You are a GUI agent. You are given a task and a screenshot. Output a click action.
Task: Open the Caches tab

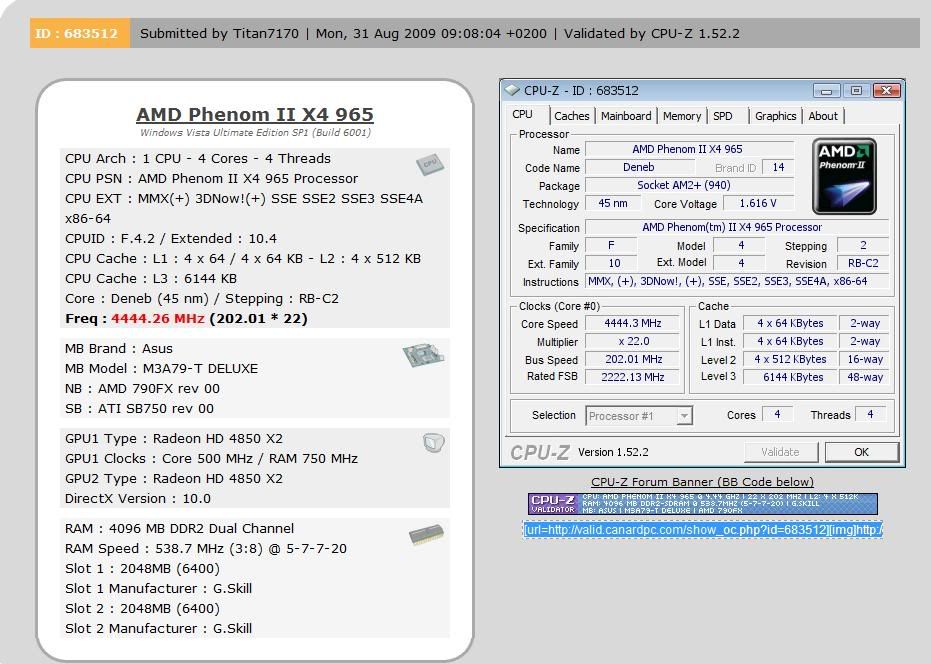pos(571,116)
